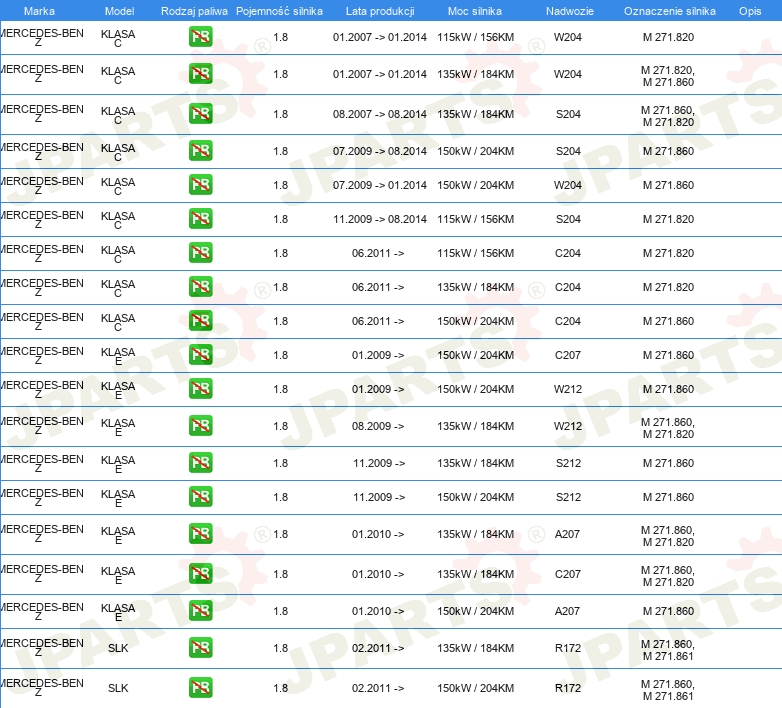Click the fuel icon for the C207 150kW row

tap(200, 355)
